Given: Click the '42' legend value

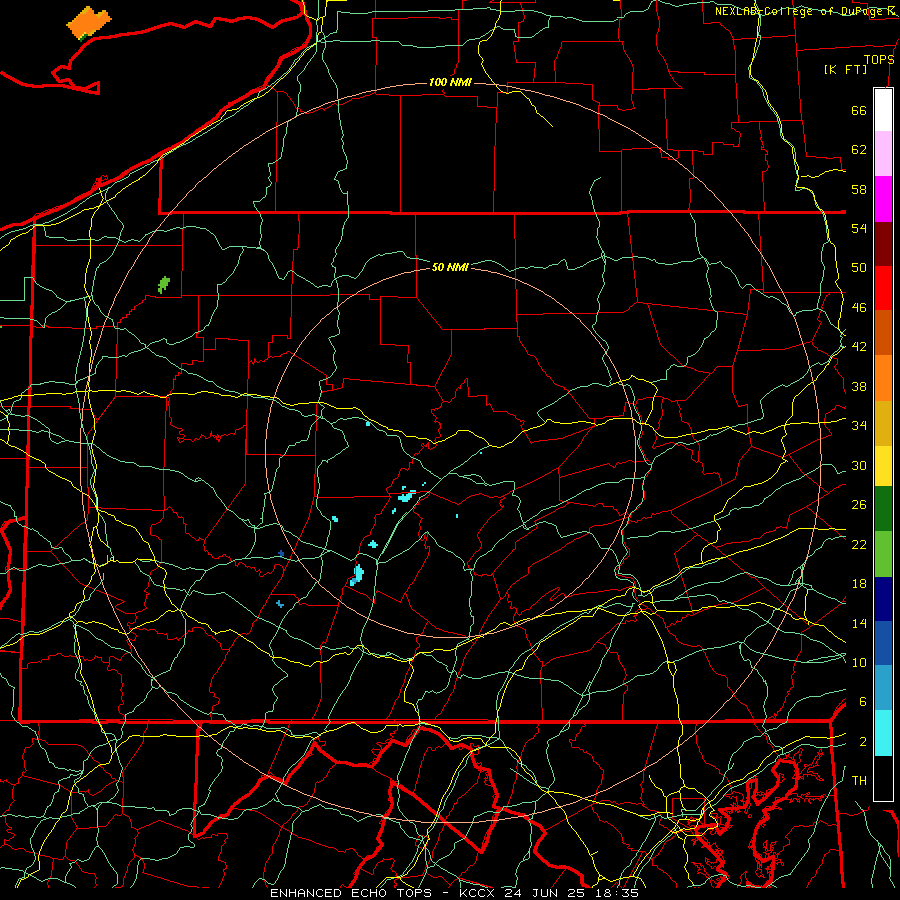Looking at the screenshot, I should point(859,346).
